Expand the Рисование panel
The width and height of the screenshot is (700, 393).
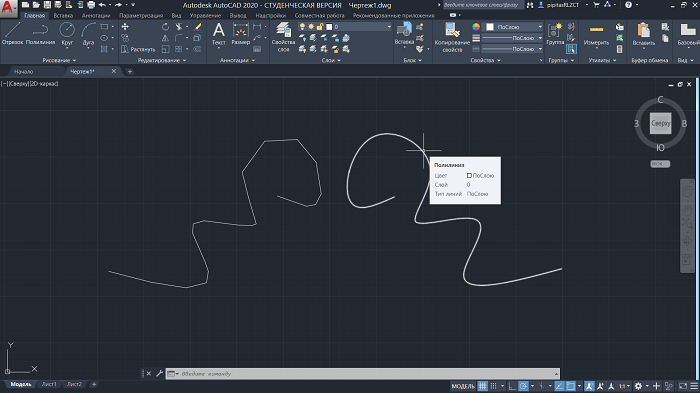[x=59, y=60]
